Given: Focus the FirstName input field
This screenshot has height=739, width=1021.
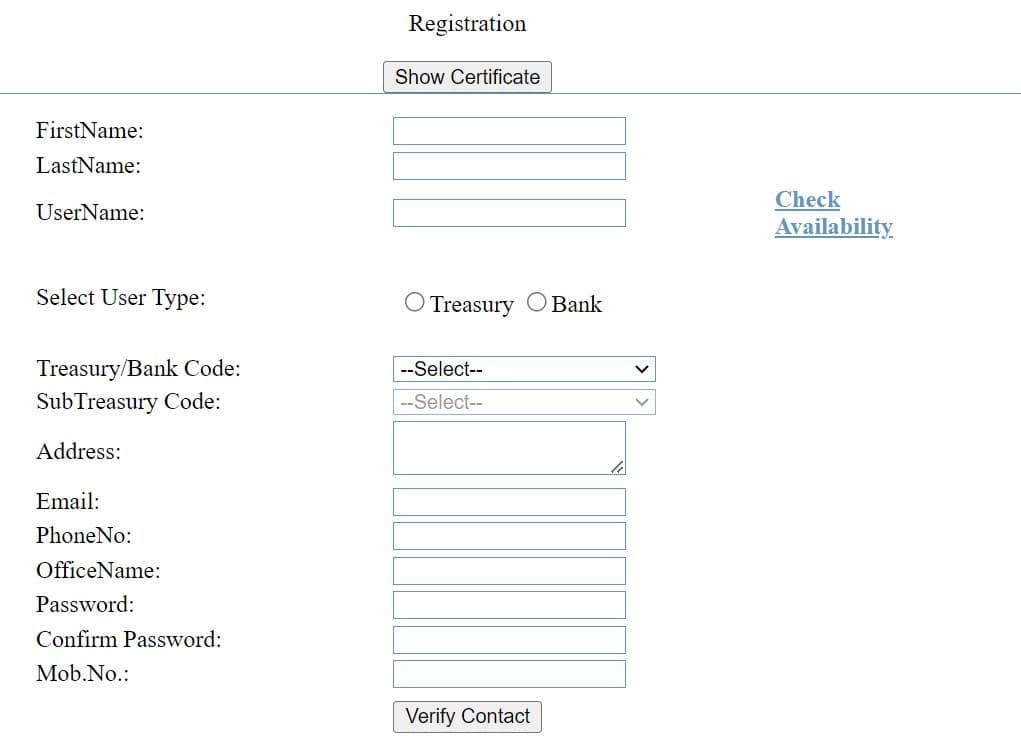Looking at the screenshot, I should point(509,130).
